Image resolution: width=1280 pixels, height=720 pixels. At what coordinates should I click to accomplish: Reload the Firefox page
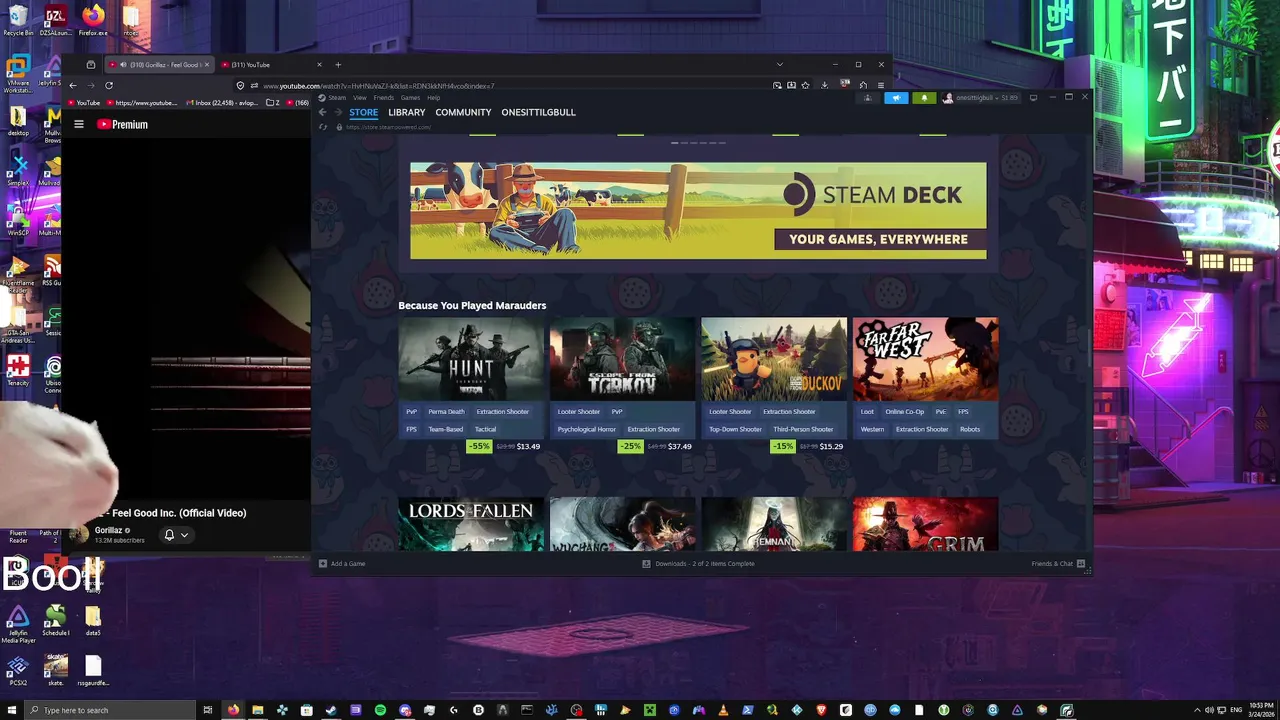(x=109, y=85)
